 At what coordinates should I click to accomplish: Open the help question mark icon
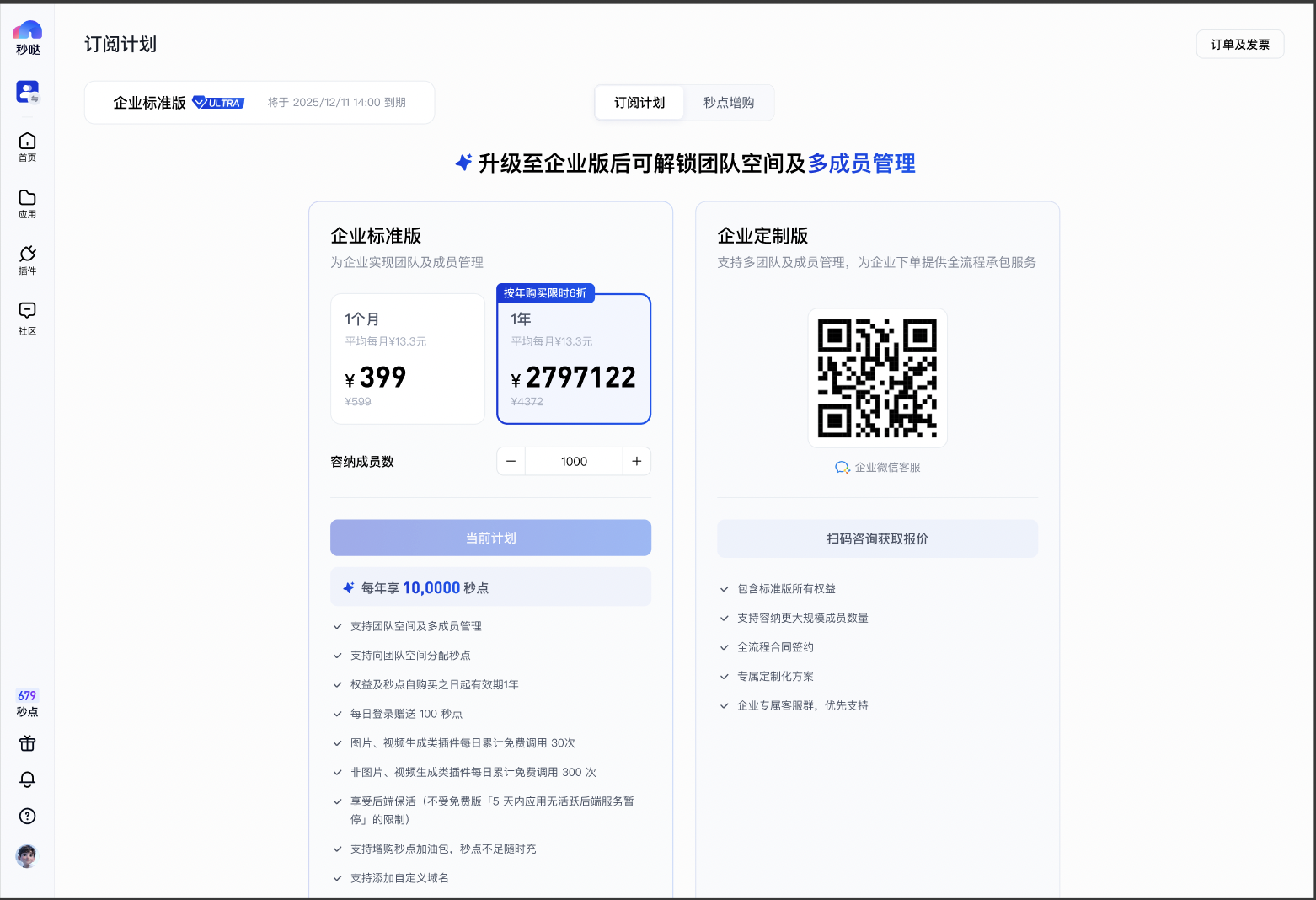(27, 816)
